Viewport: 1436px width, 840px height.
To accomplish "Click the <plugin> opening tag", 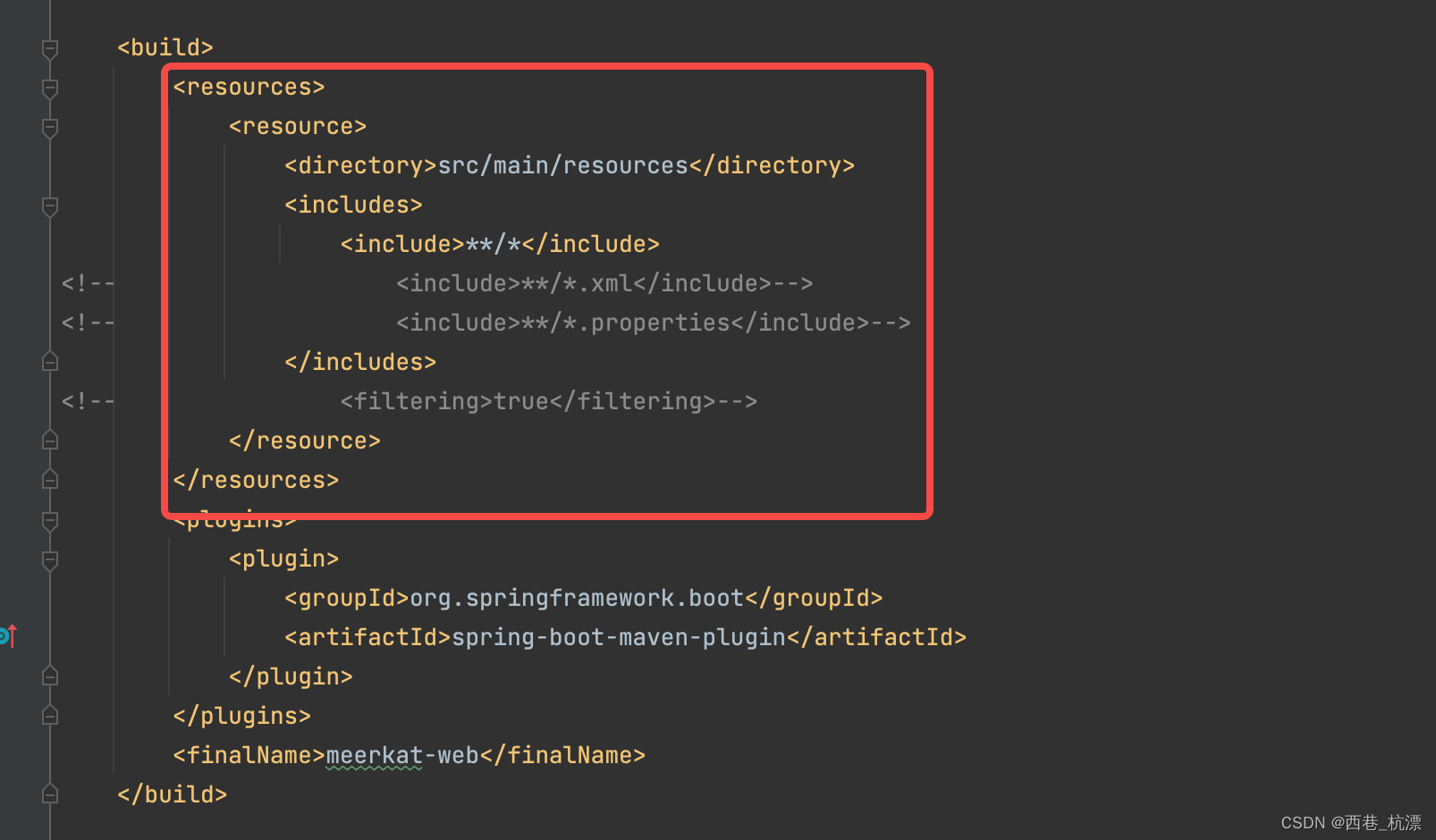I will (x=284, y=559).
